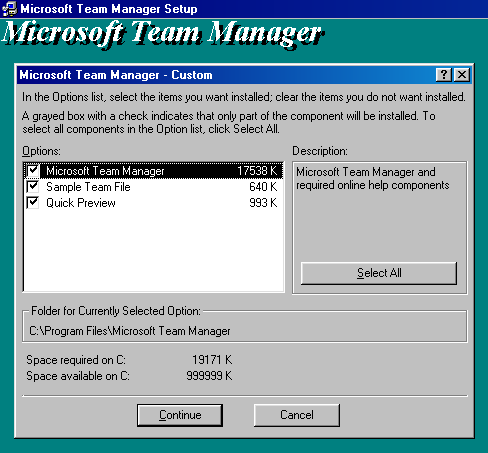This screenshot has height=453, width=488.
Task: Select the Sample Team File option label
Action: pyautogui.click(x=88, y=187)
